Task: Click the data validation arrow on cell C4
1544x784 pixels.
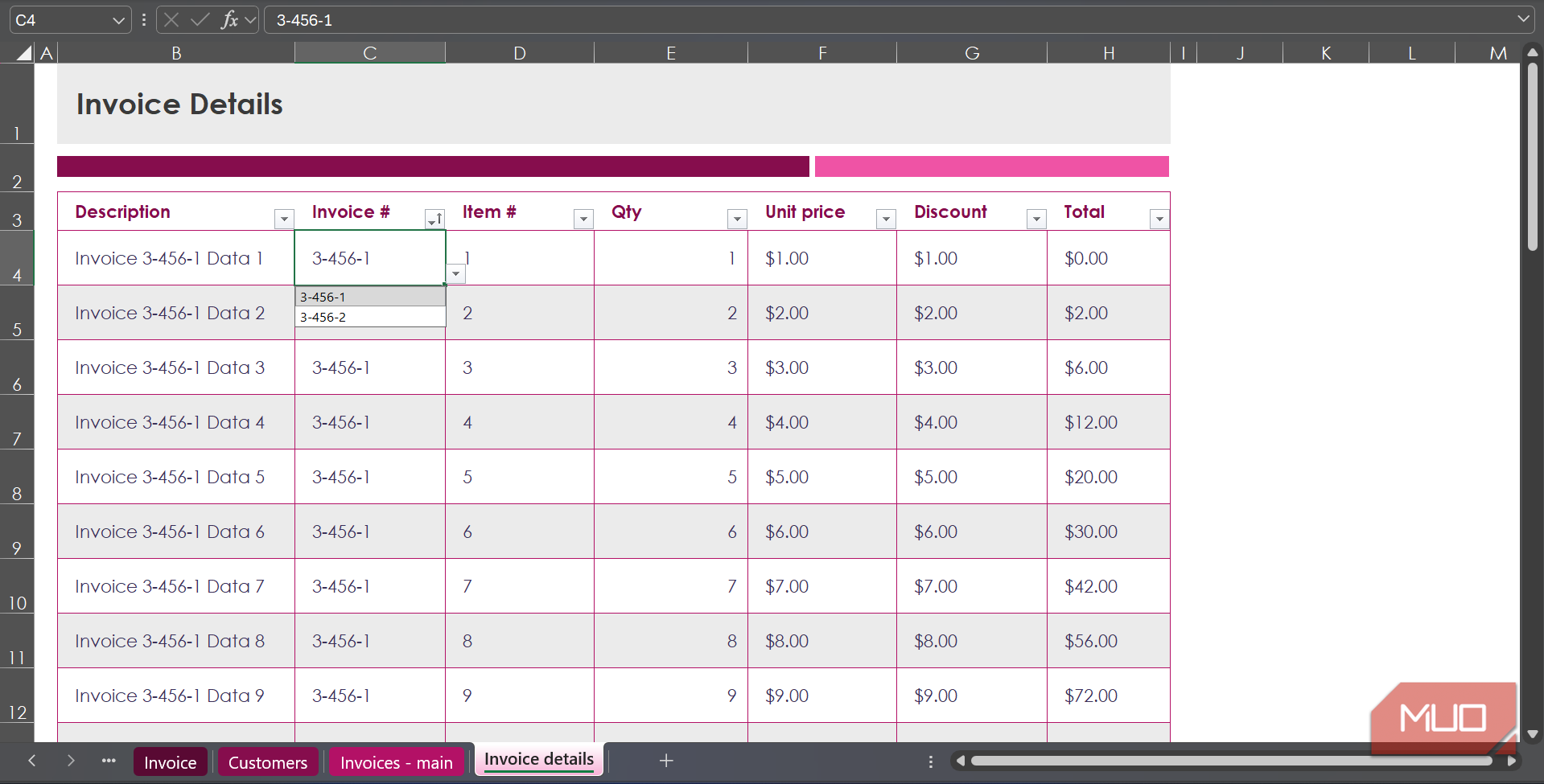Action: coord(456,274)
